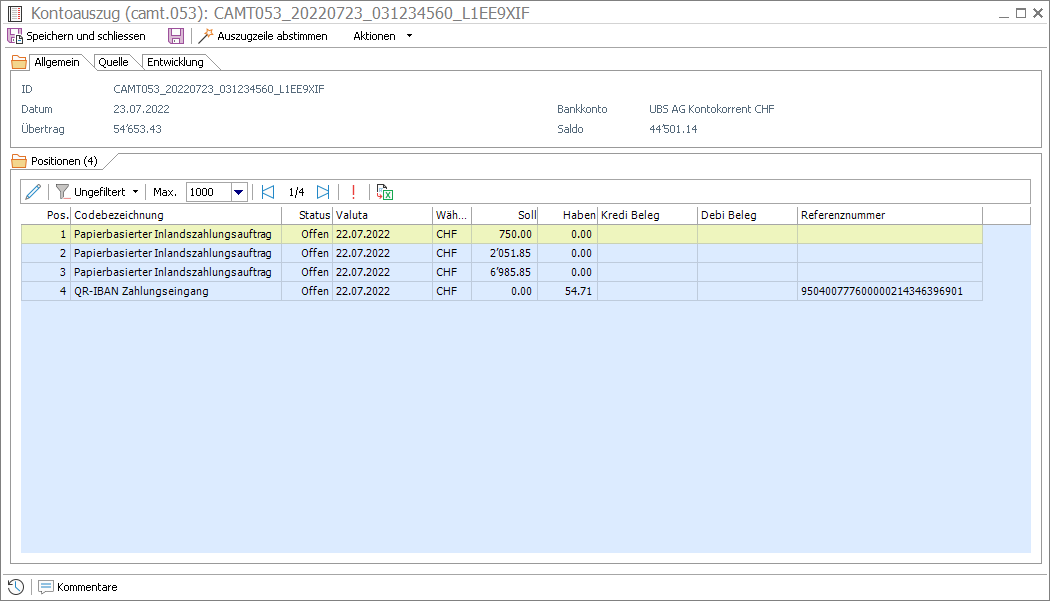
Task: Click the Excel export icon
Action: 385,192
